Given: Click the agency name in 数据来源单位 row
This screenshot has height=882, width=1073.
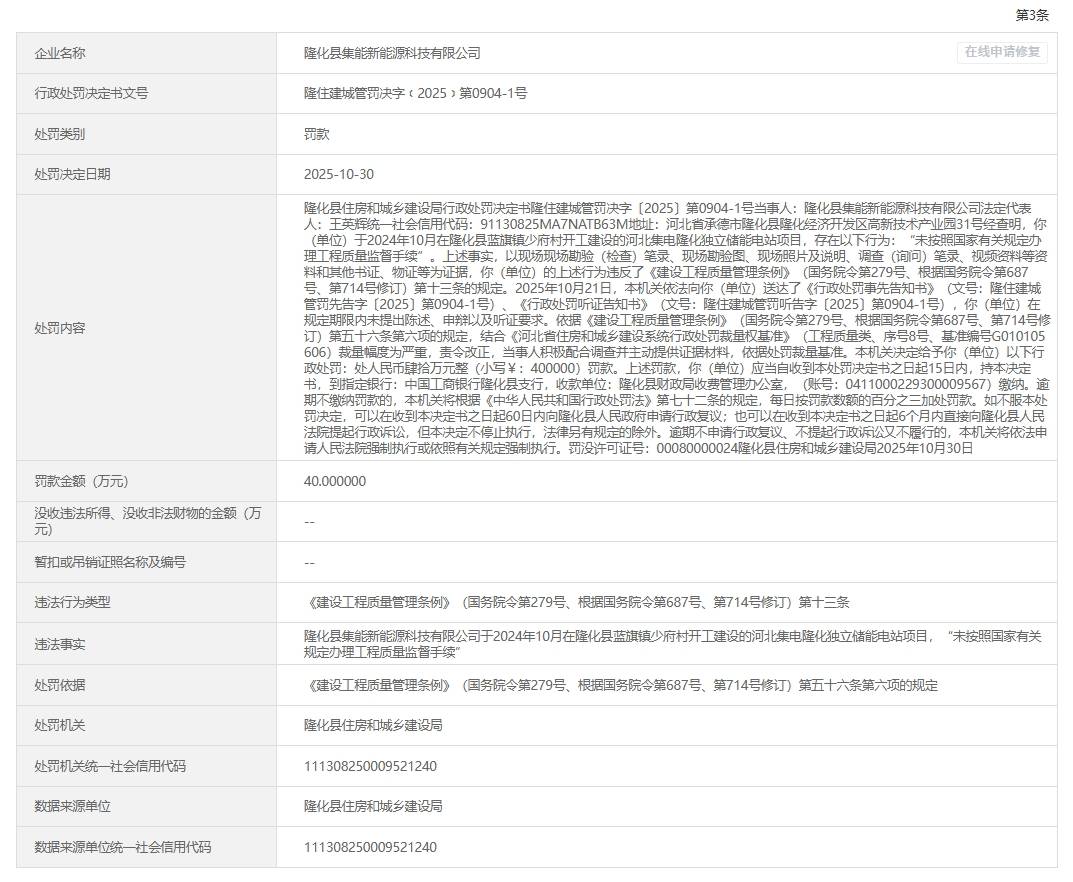Looking at the screenshot, I should (x=373, y=806).
